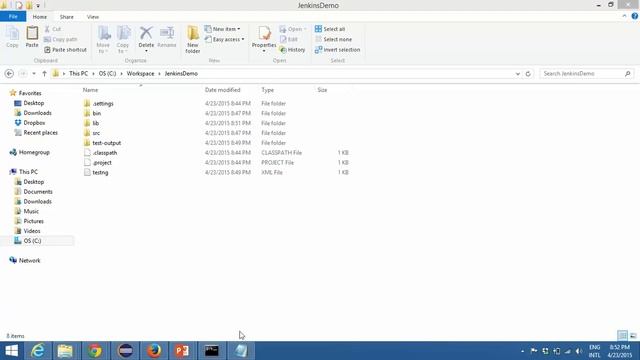Click Select all
The width and height of the screenshot is (640, 360).
coord(330,29)
